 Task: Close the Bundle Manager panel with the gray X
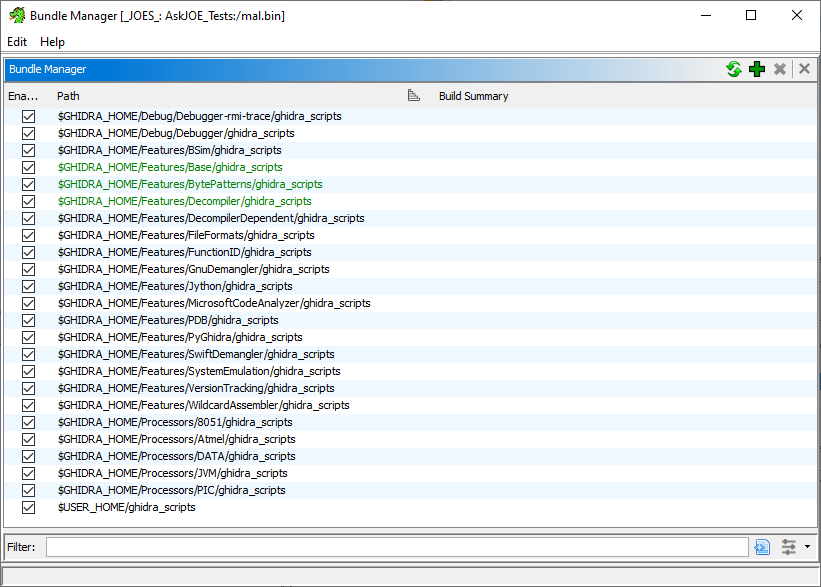(803, 69)
